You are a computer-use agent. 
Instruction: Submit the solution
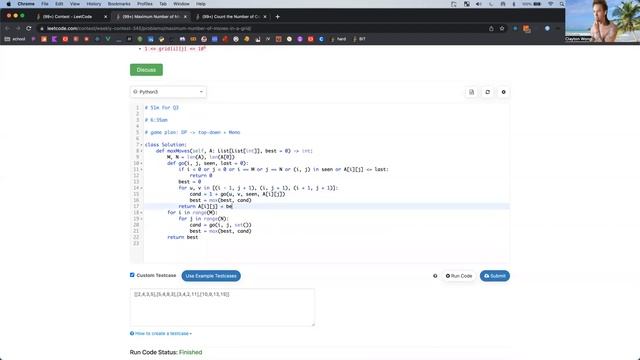[495, 276]
